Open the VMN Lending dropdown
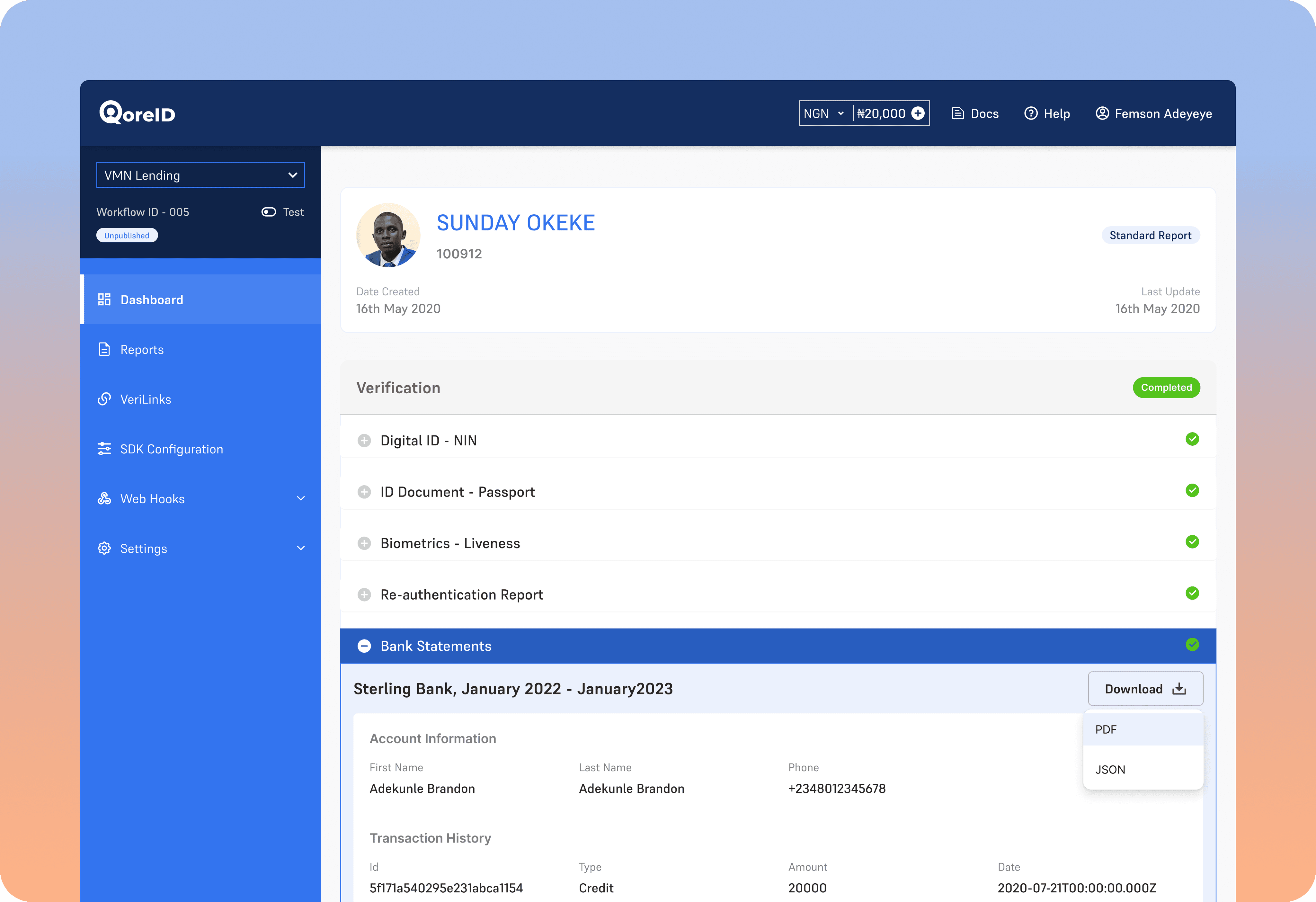Image resolution: width=1316 pixels, height=902 pixels. (x=200, y=175)
